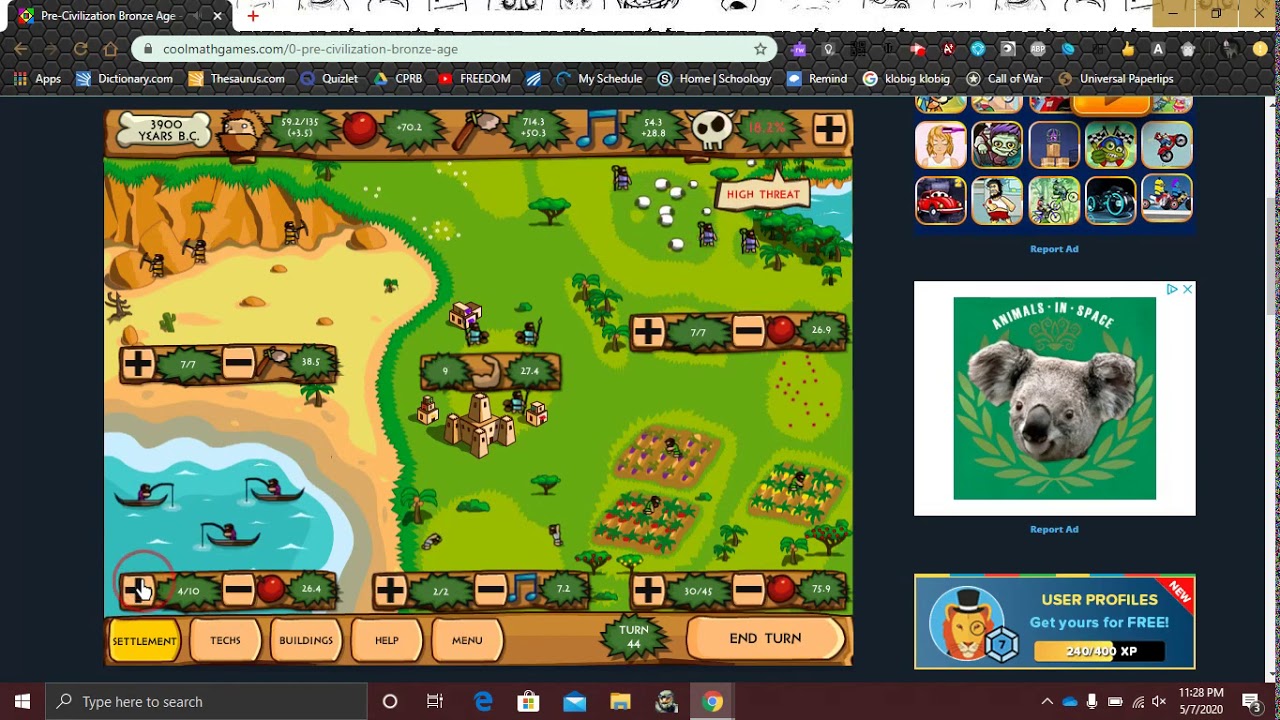Image resolution: width=1280 pixels, height=720 pixels.
Task: Open a new Chrome tab
Action: (253, 15)
